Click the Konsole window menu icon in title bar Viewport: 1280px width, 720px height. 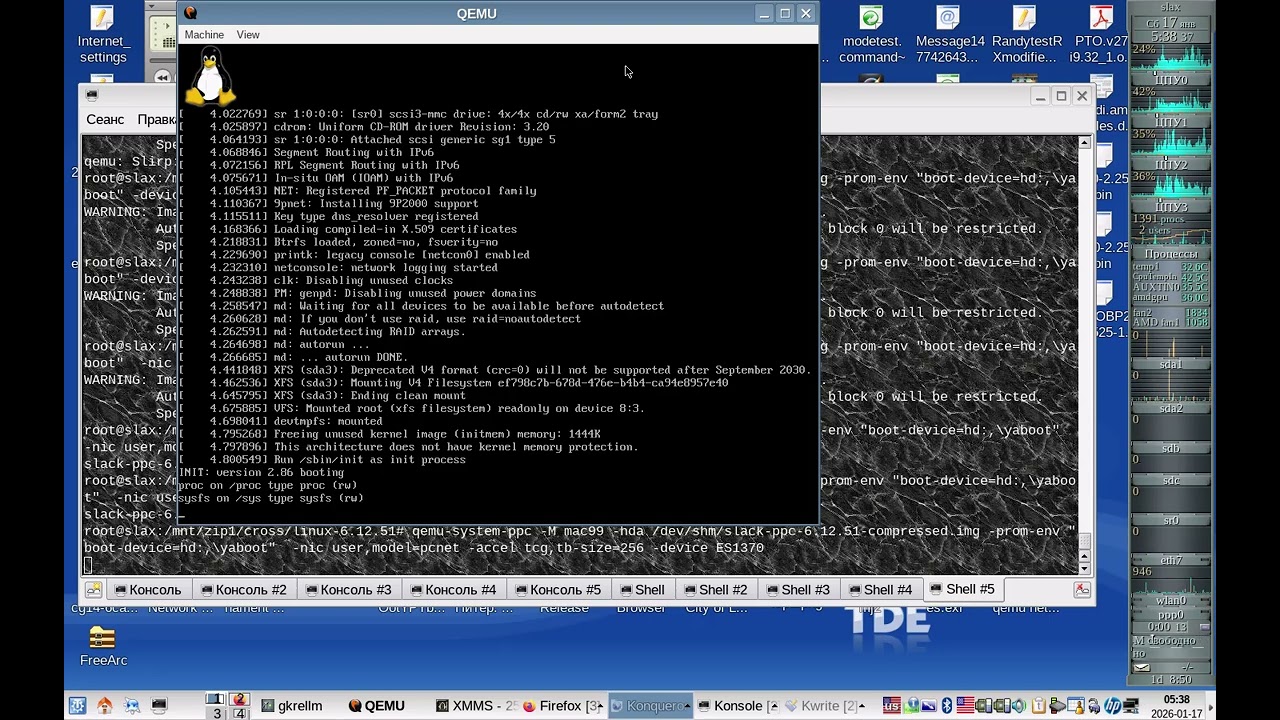(92, 95)
